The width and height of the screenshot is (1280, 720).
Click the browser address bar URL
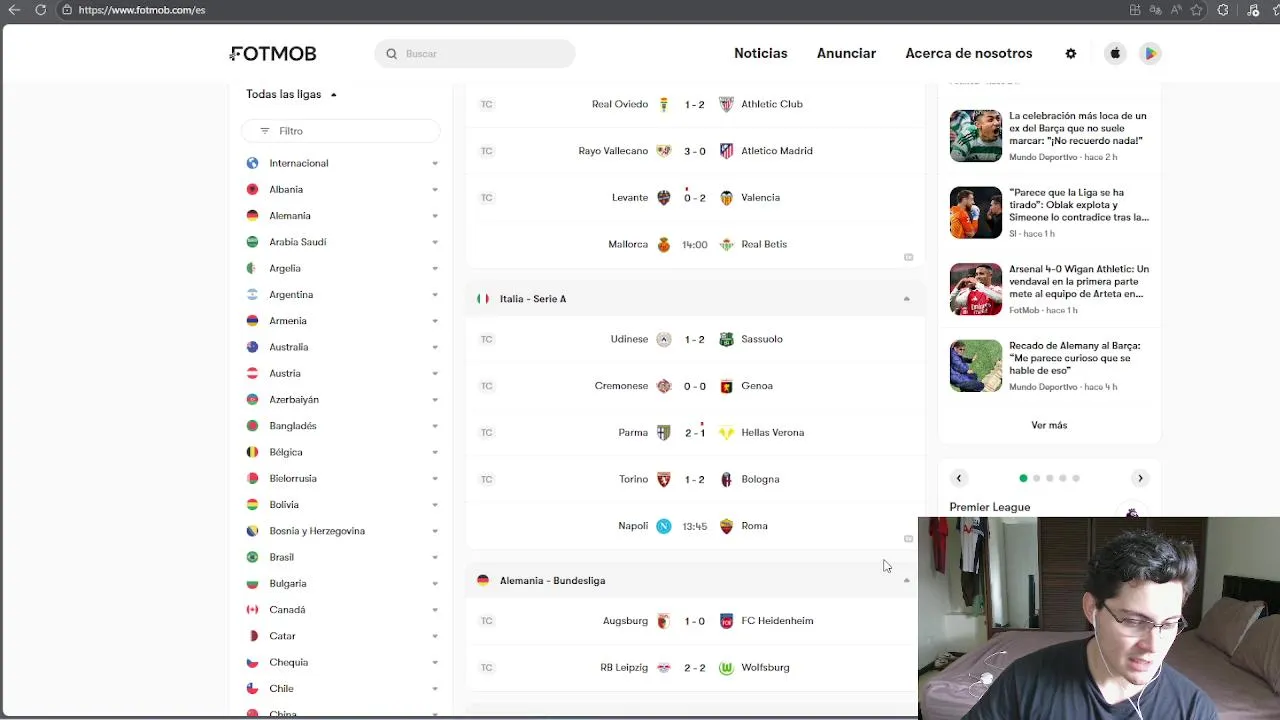coord(142,10)
